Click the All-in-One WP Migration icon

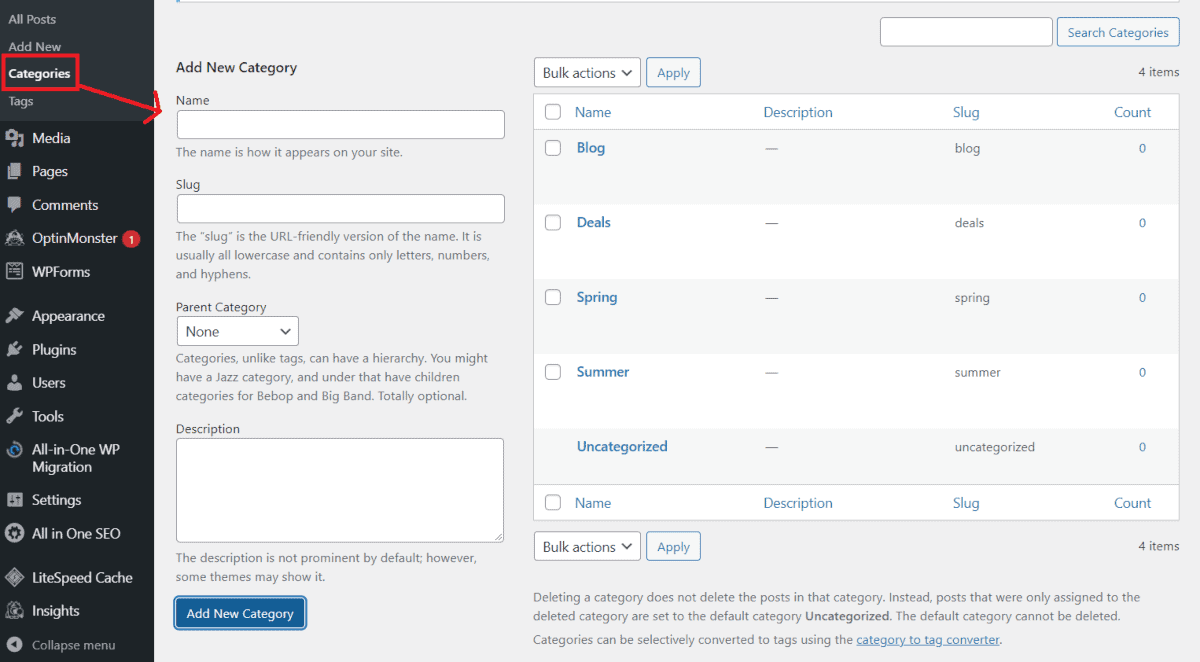tap(14, 450)
